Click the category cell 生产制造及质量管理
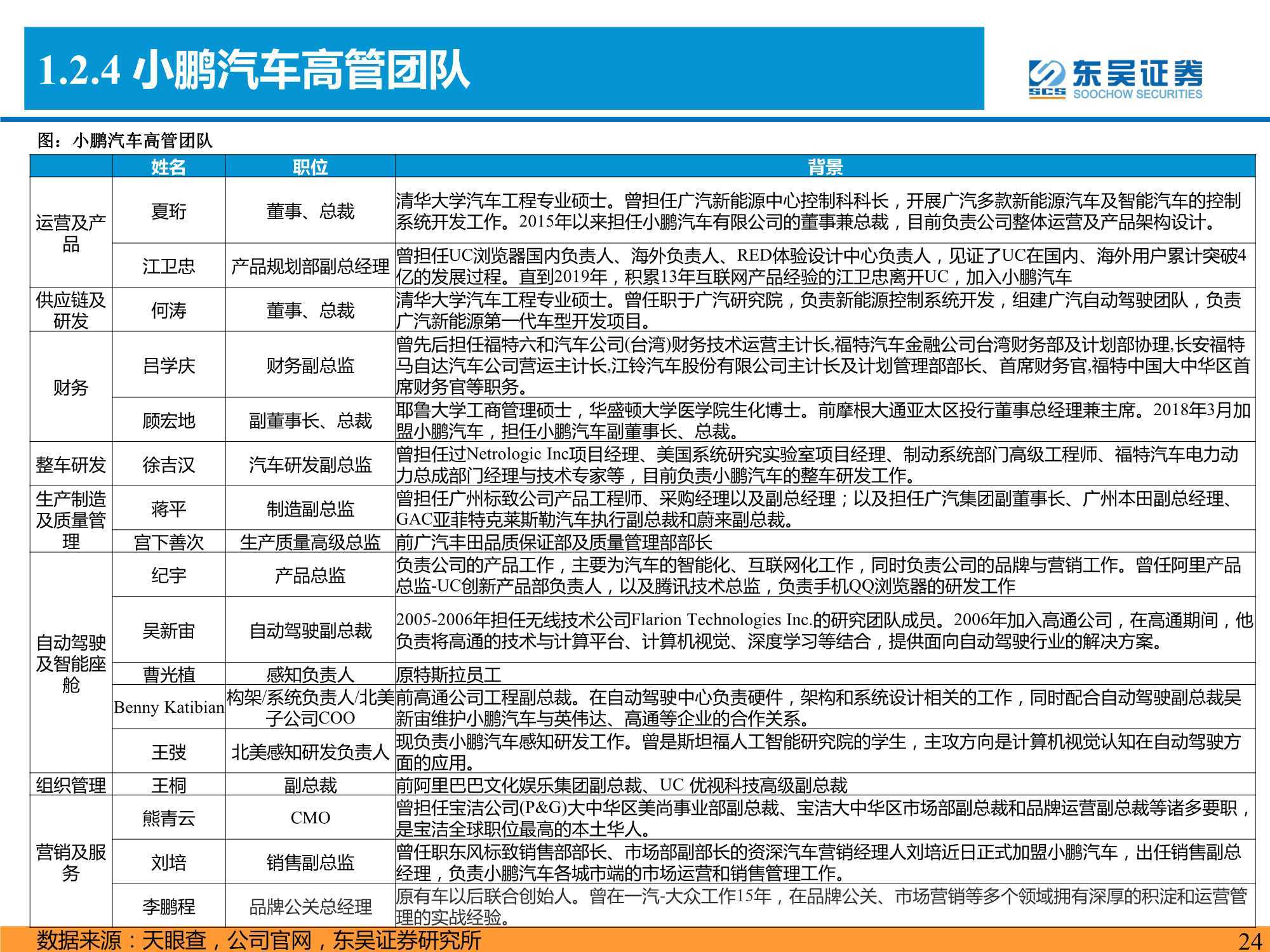The width and height of the screenshot is (1270, 952). coord(71,520)
